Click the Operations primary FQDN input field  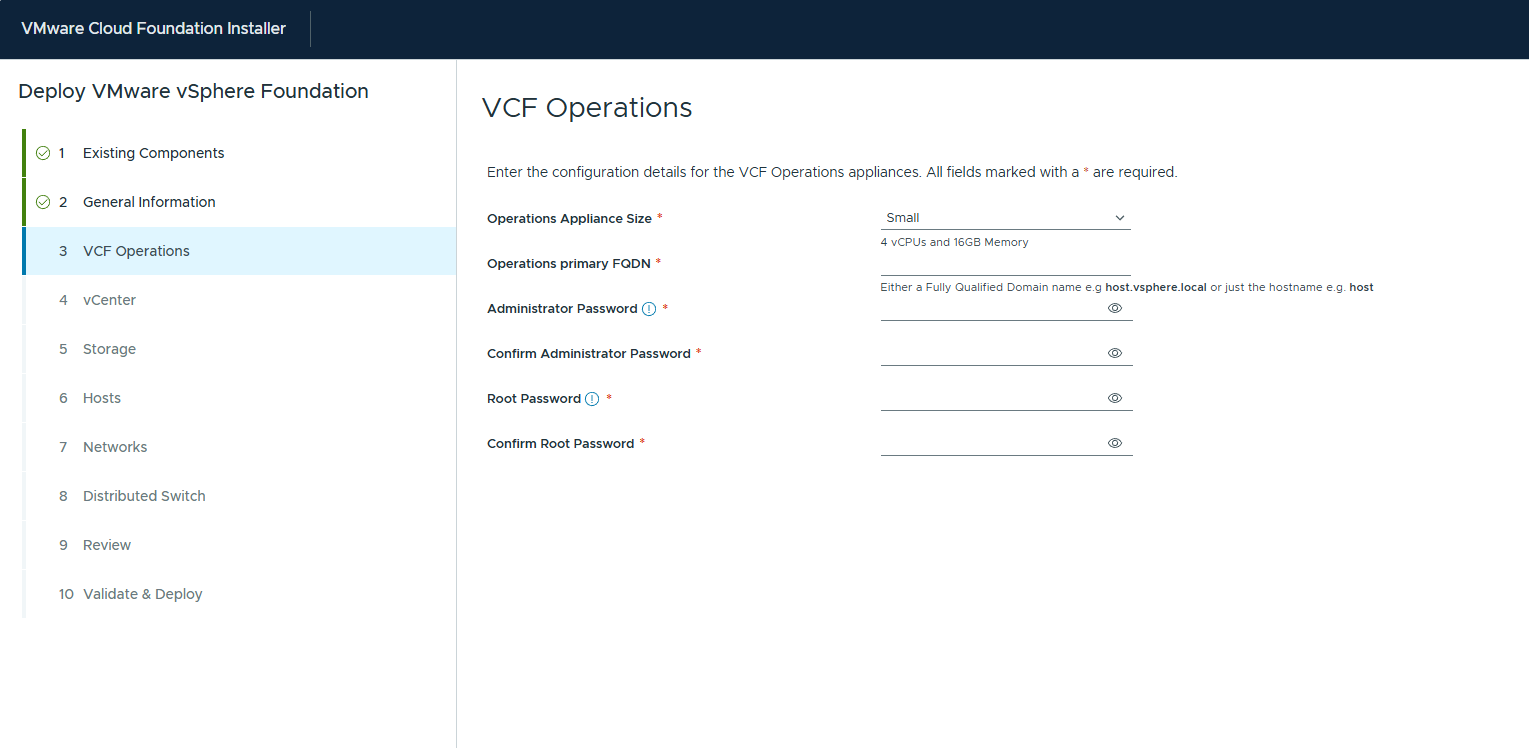tap(1004, 264)
